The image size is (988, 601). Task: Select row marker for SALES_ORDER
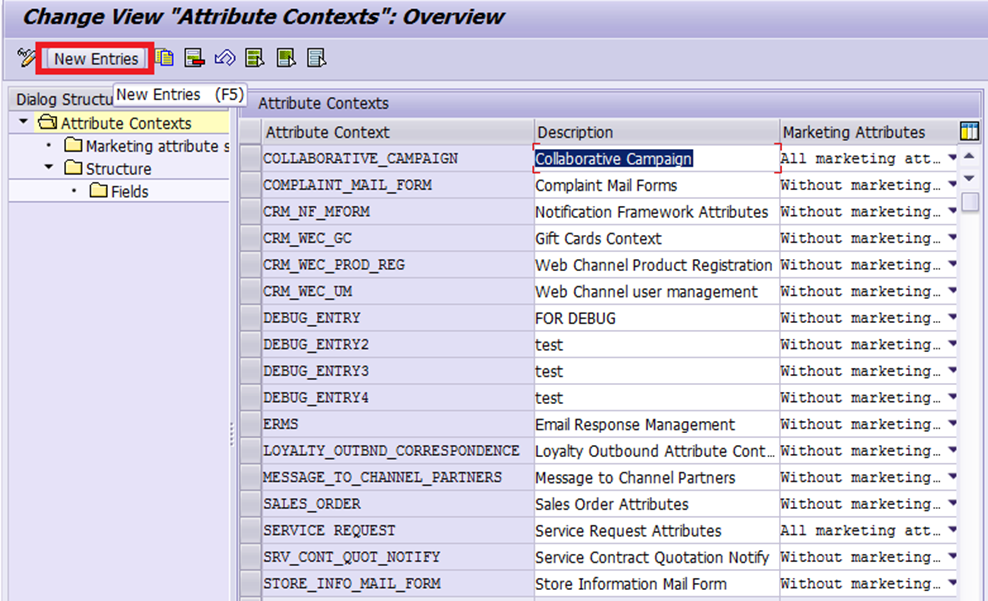(x=250, y=504)
